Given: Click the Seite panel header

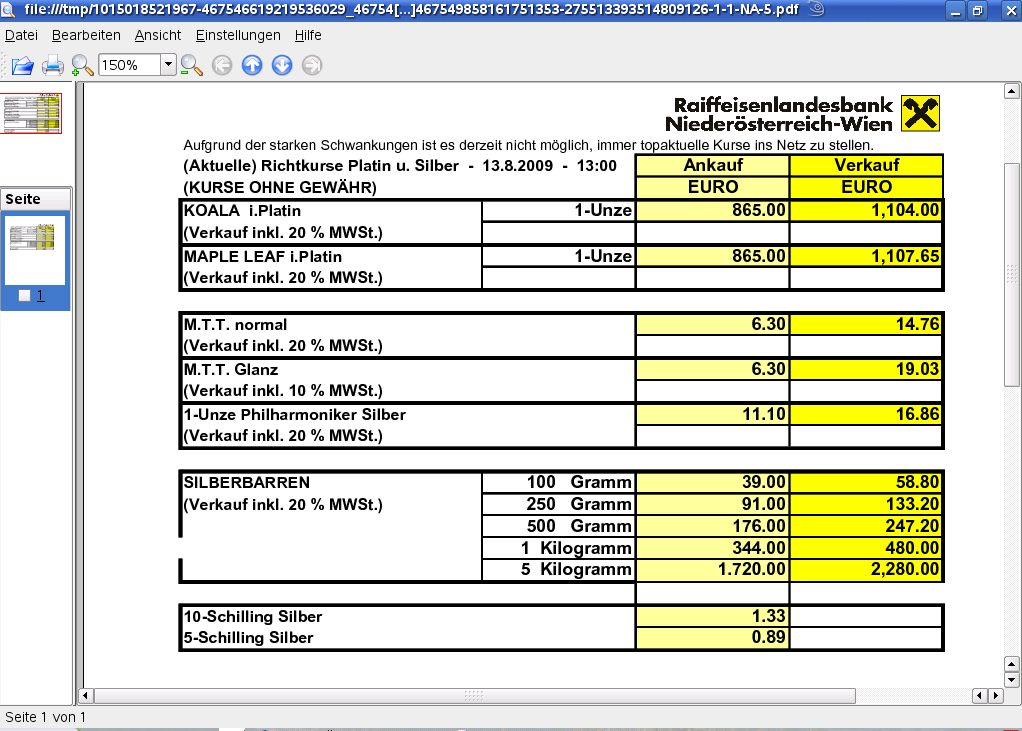Looking at the screenshot, I should [x=36, y=199].
